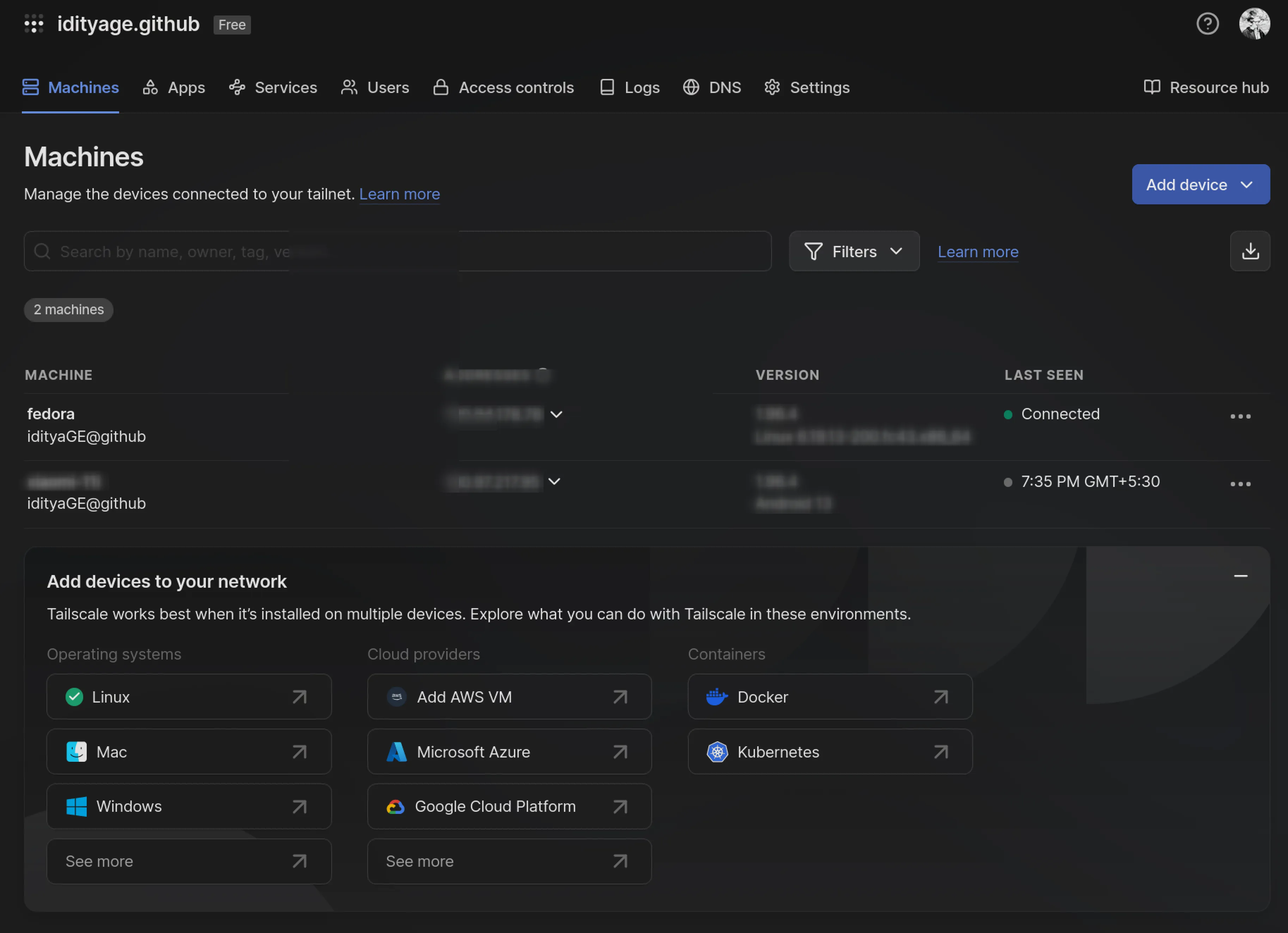Expand fedora machine address chevron

(x=556, y=414)
